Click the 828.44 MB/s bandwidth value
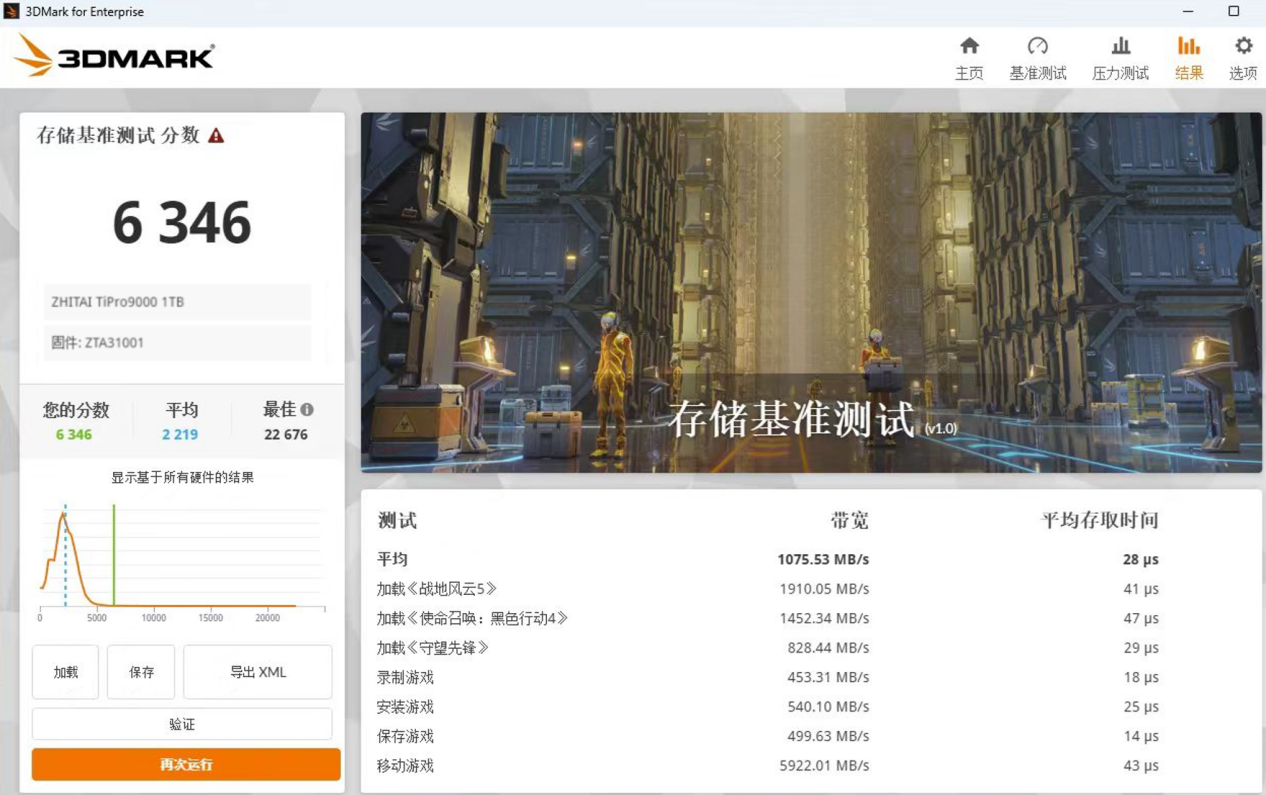 point(828,648)
